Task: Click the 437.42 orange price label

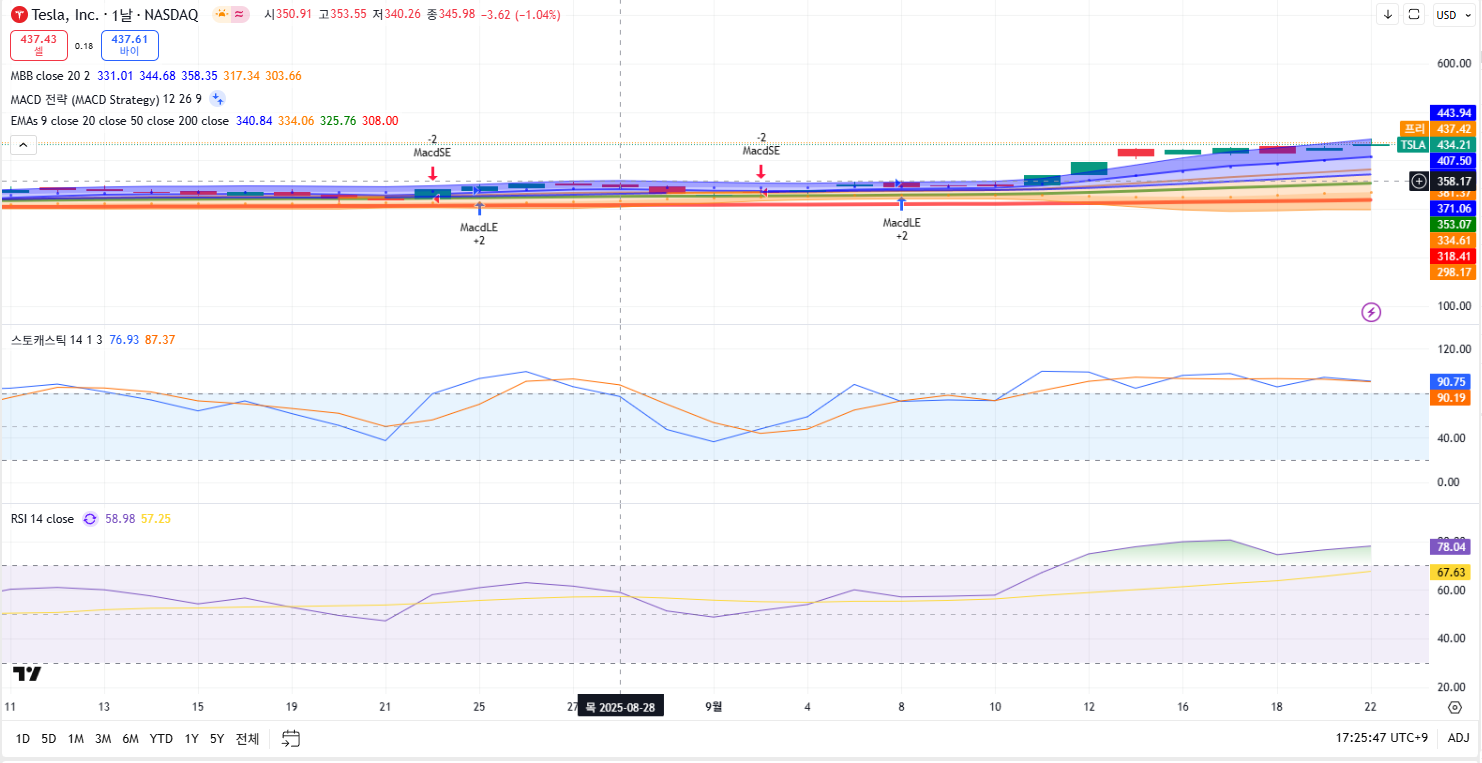Action: pos(1453,129)
